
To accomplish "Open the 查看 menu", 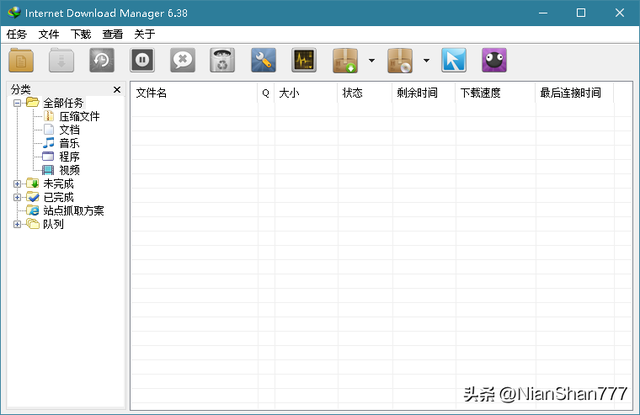I will coord(113,34).
